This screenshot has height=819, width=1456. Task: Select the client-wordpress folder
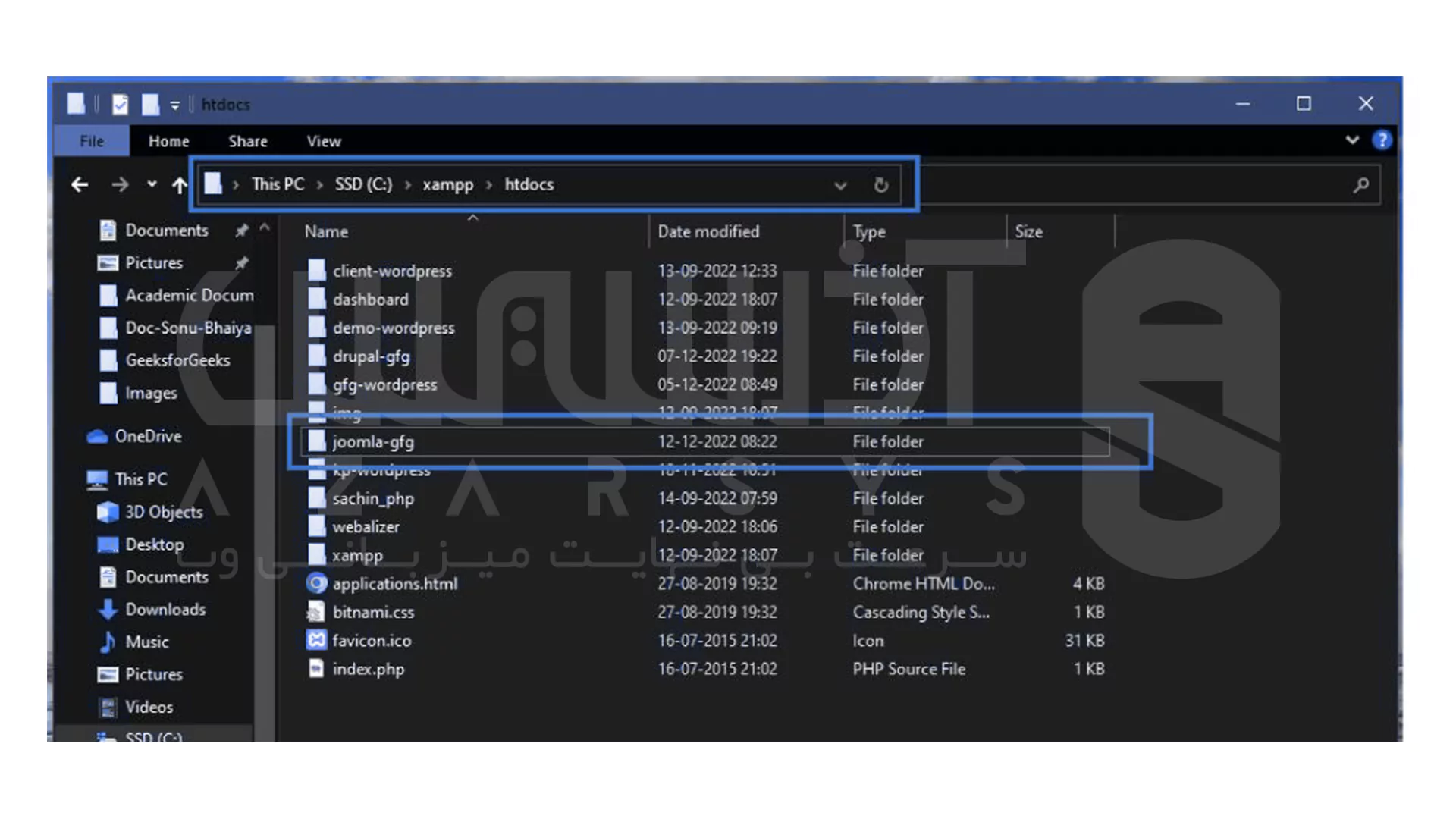(x=392, y=271)
